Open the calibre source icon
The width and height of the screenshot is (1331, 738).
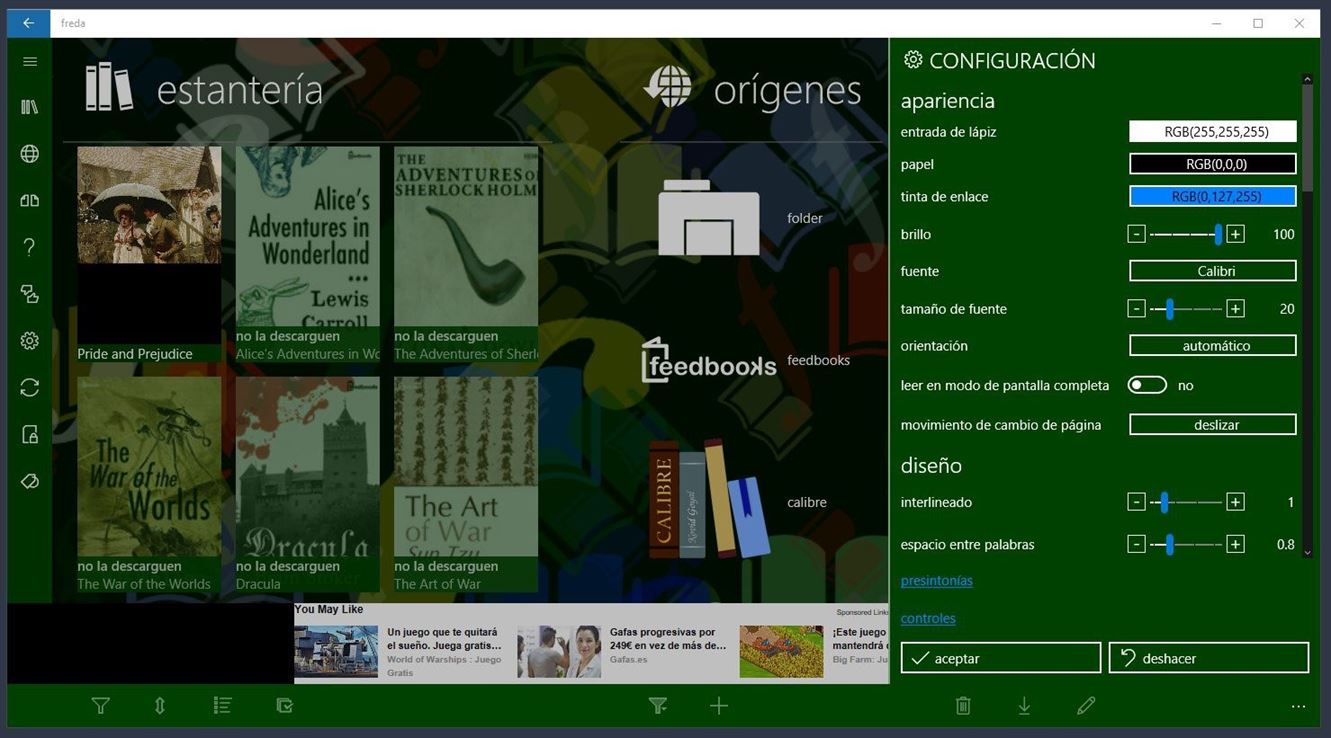tap(708, 500)
